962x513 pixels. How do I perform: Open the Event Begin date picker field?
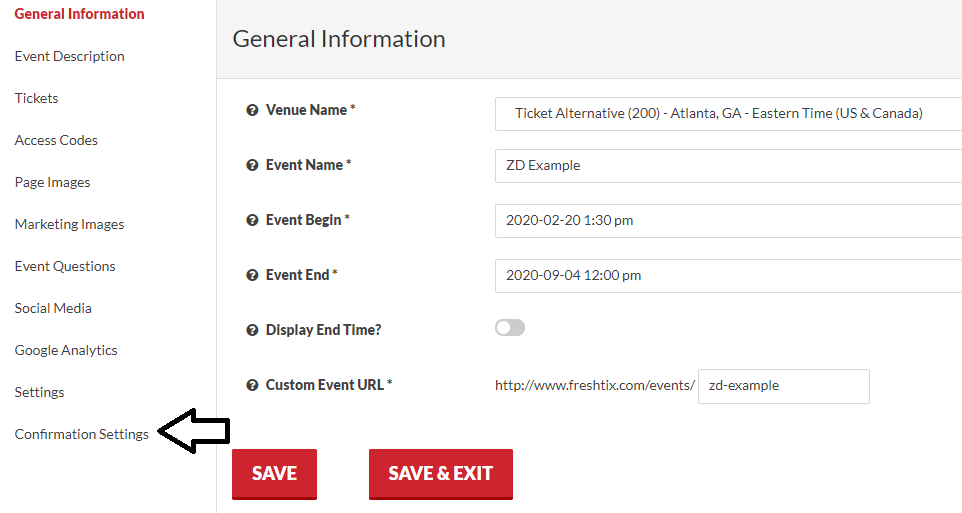tap(728, 221)
